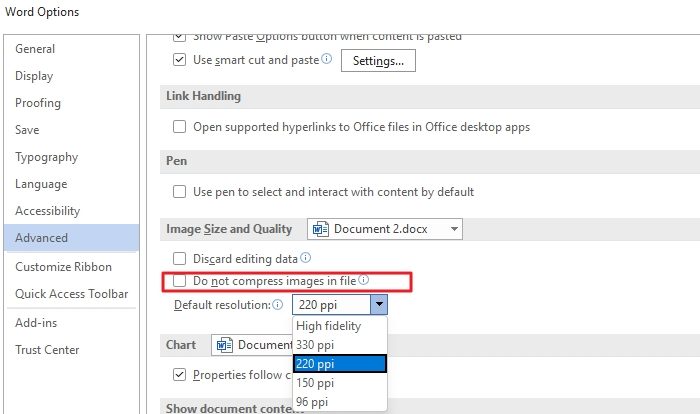
Task: Check Open supported hyperlinks in desktop apps
Action: (x=180, y=127)
